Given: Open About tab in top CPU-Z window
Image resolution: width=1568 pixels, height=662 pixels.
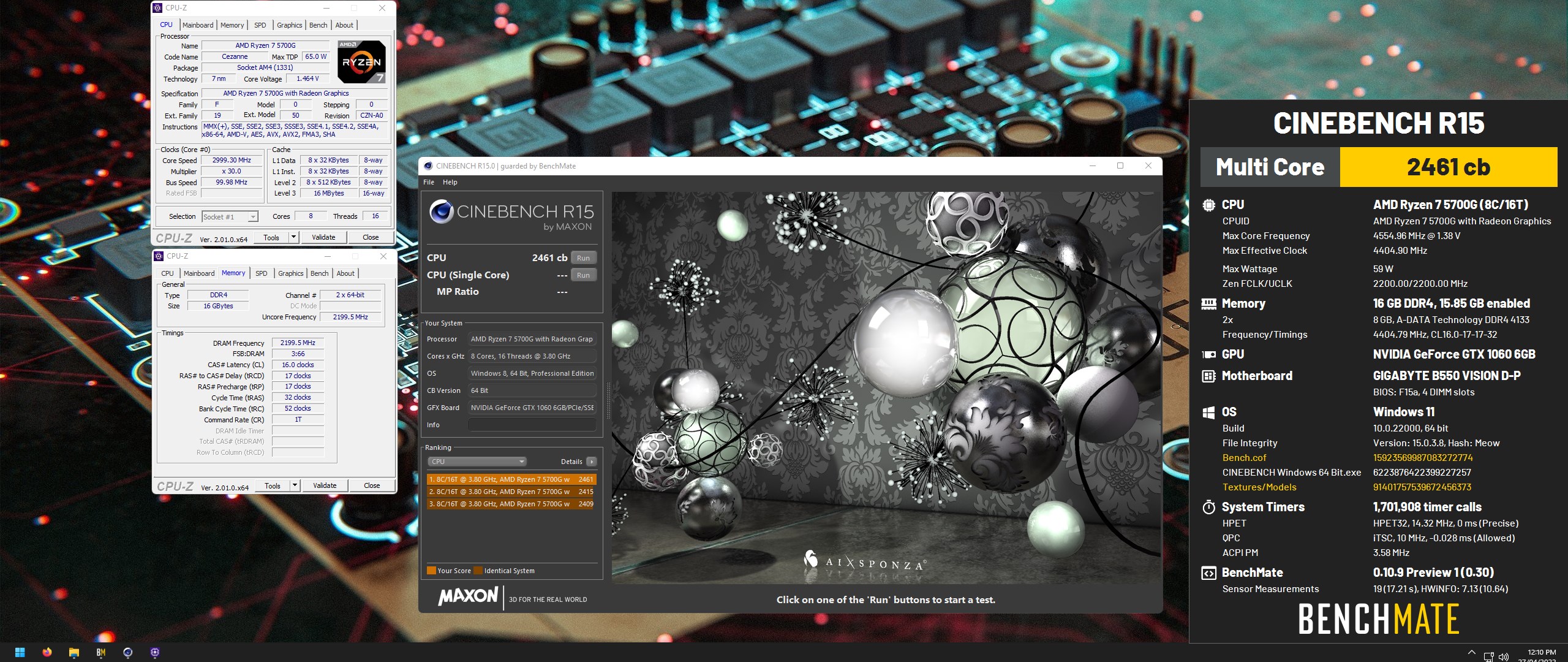Looking at the screenshot, I should (x=344, y=25).
